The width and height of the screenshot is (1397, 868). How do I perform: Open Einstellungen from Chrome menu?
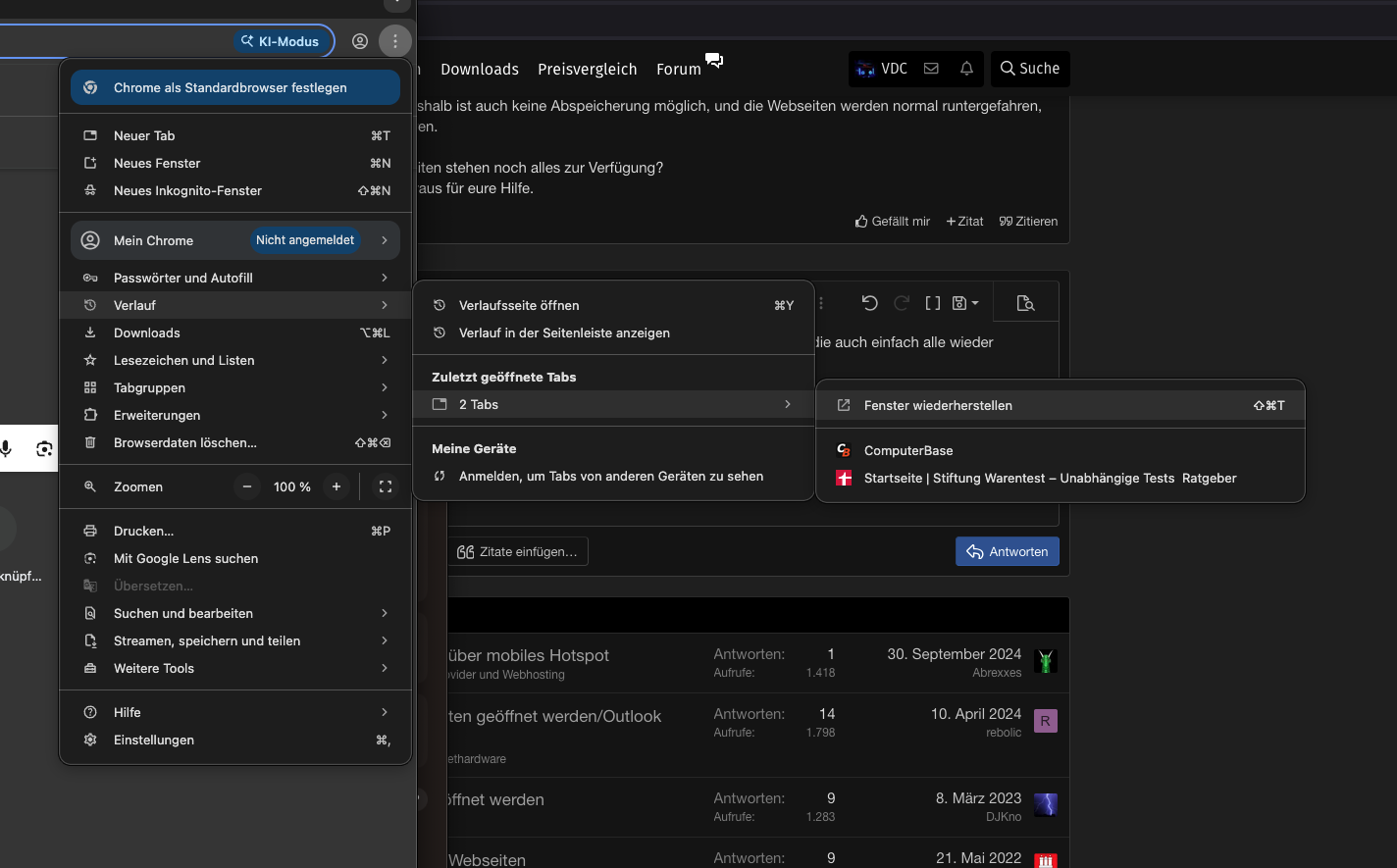click(235, 740)
